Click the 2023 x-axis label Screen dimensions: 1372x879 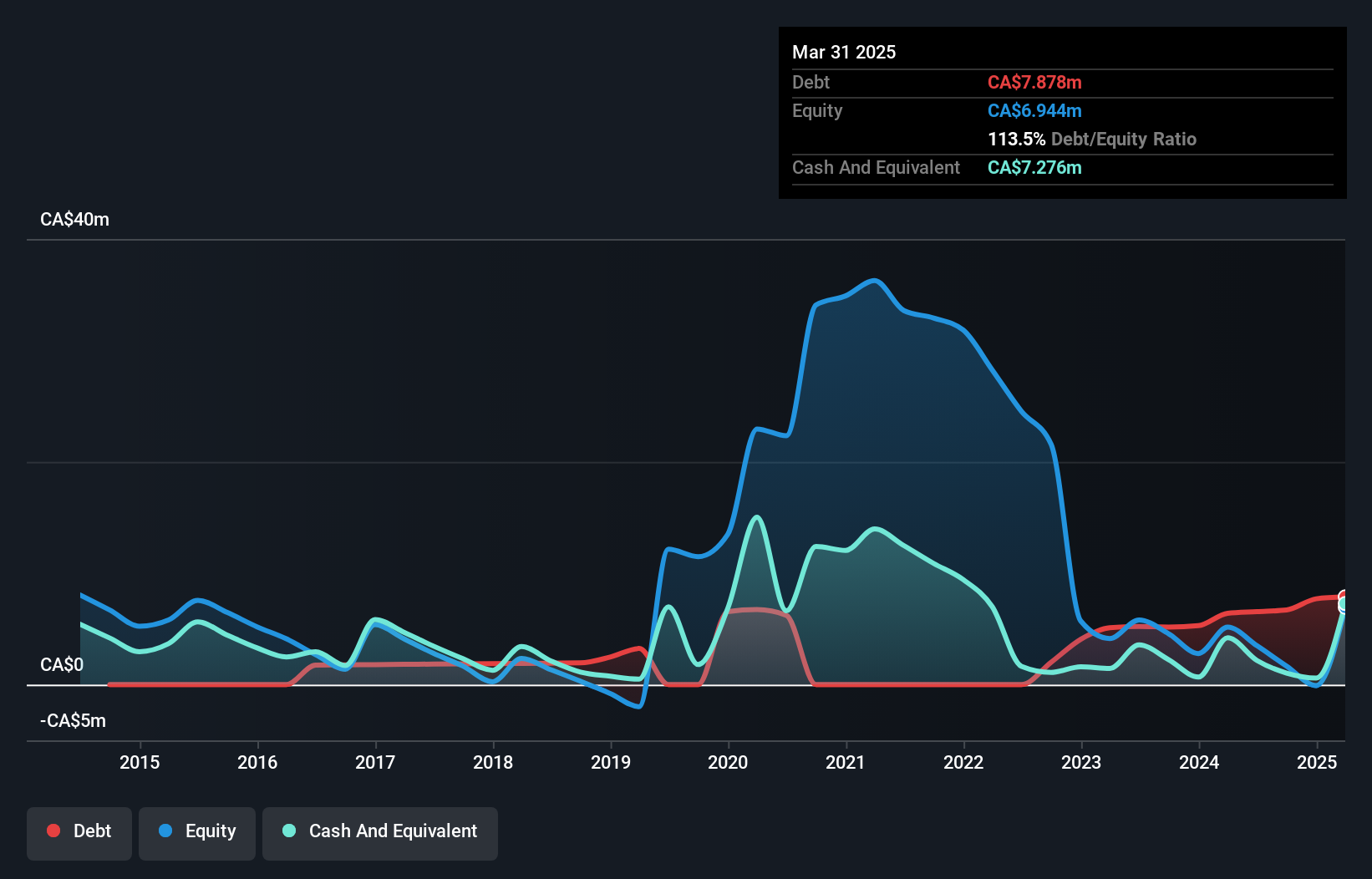coord(1081,762)
